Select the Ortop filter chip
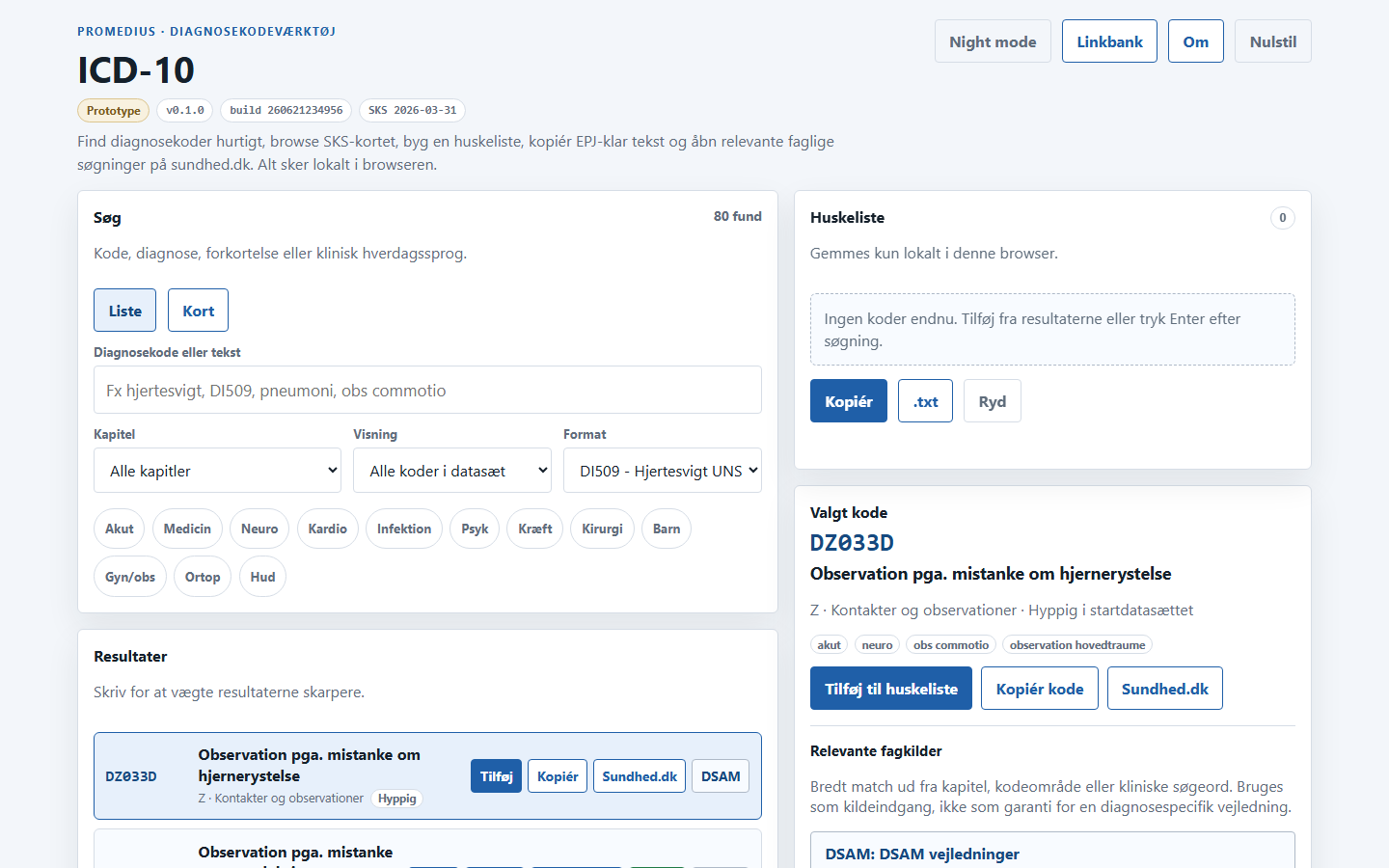This screenshot has height=868, width=1389. click(x=203, y=577)
